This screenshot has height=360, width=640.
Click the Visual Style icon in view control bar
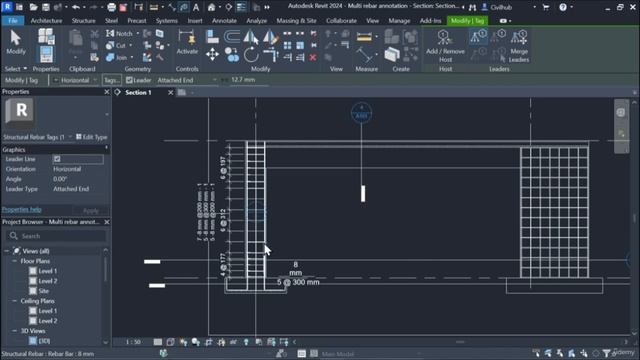tap(171, 342)
